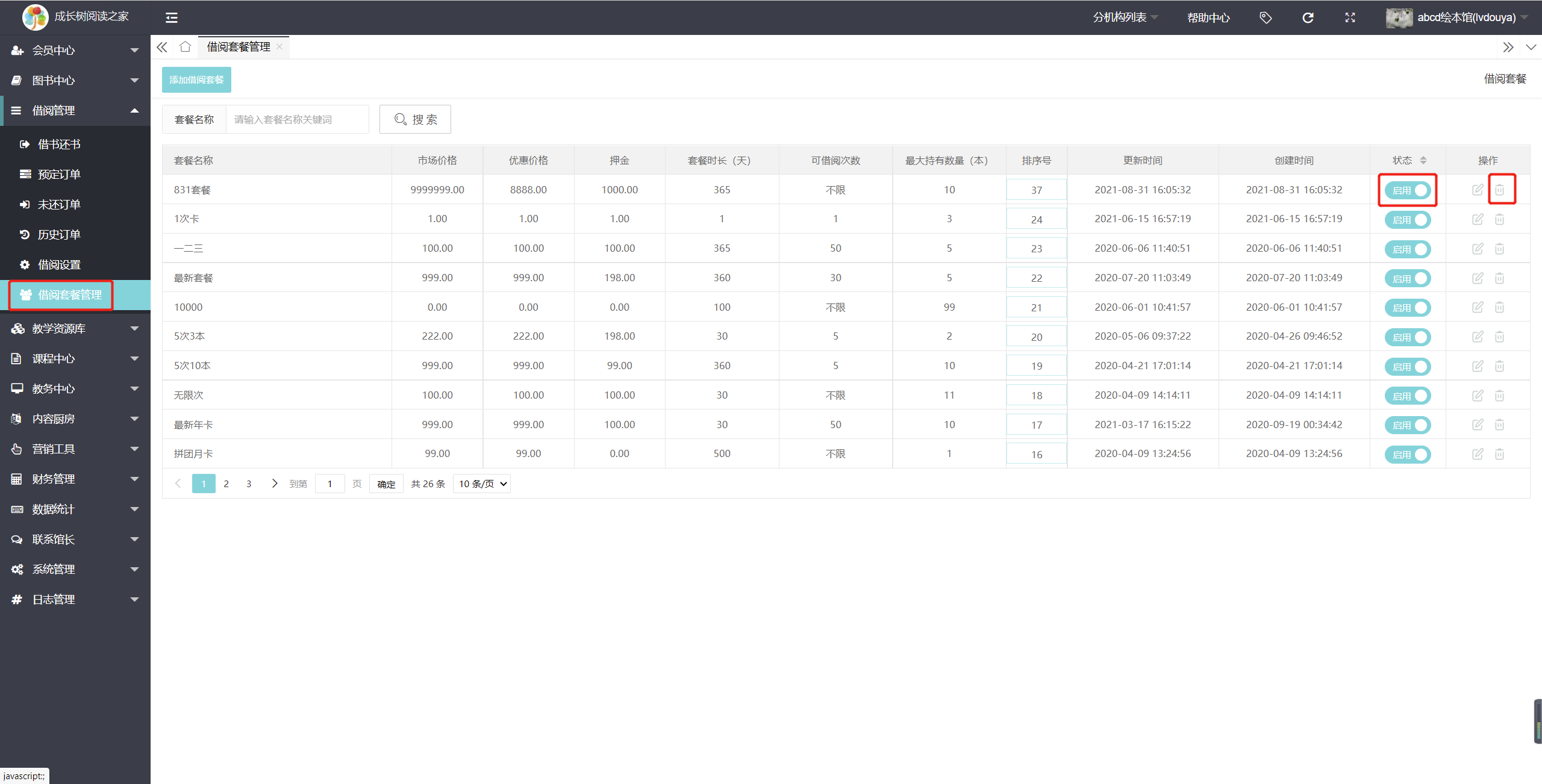Collapse the sidebar with the menu fold icon

point(172,17)
